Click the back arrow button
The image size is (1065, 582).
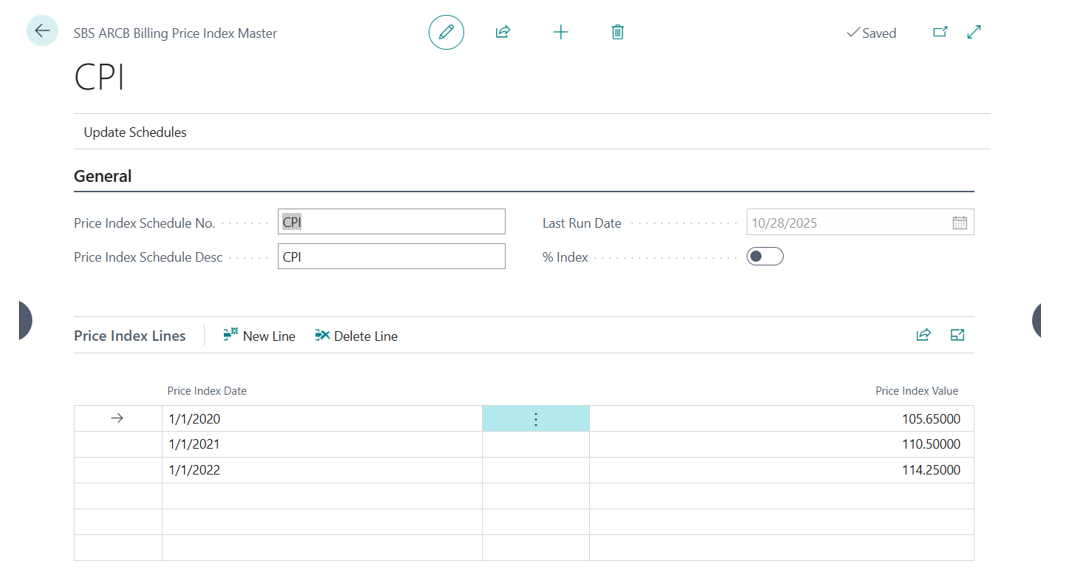[42, 31]
